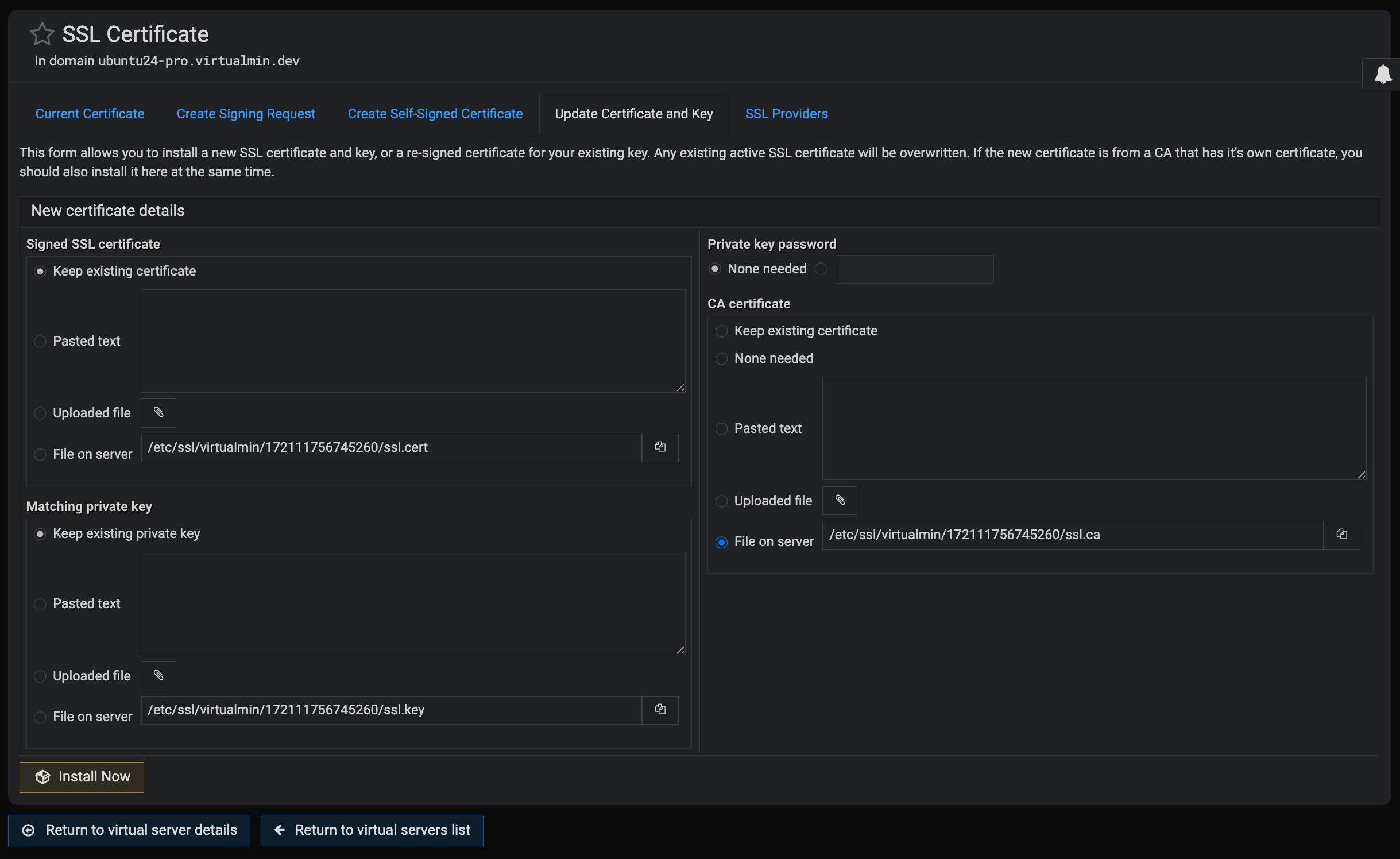Click paperclip upload icon for CA certificate
The image size is (1400, 859).
click(840, 501)
